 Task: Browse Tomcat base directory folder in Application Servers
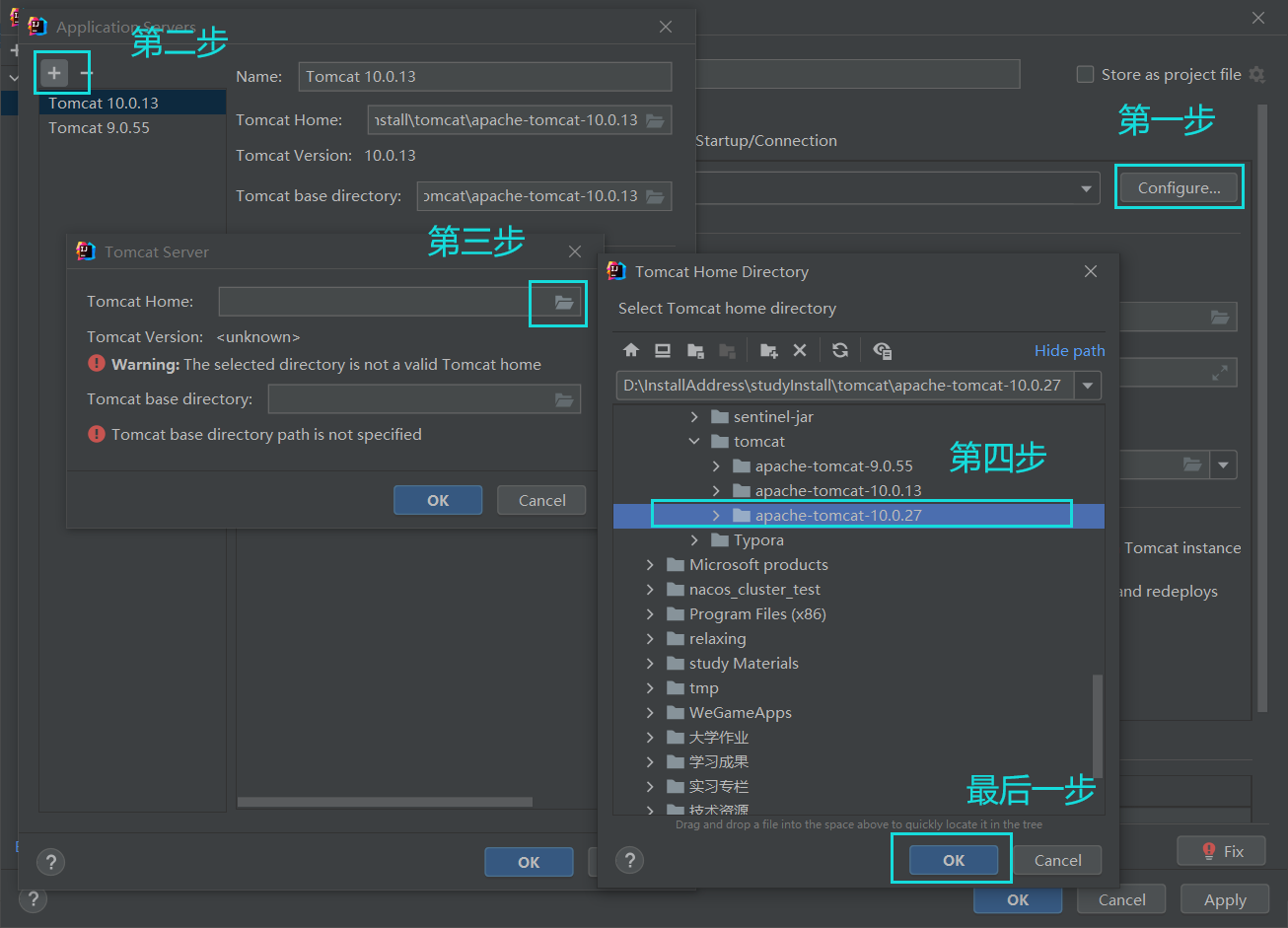(x=655, y=196)
